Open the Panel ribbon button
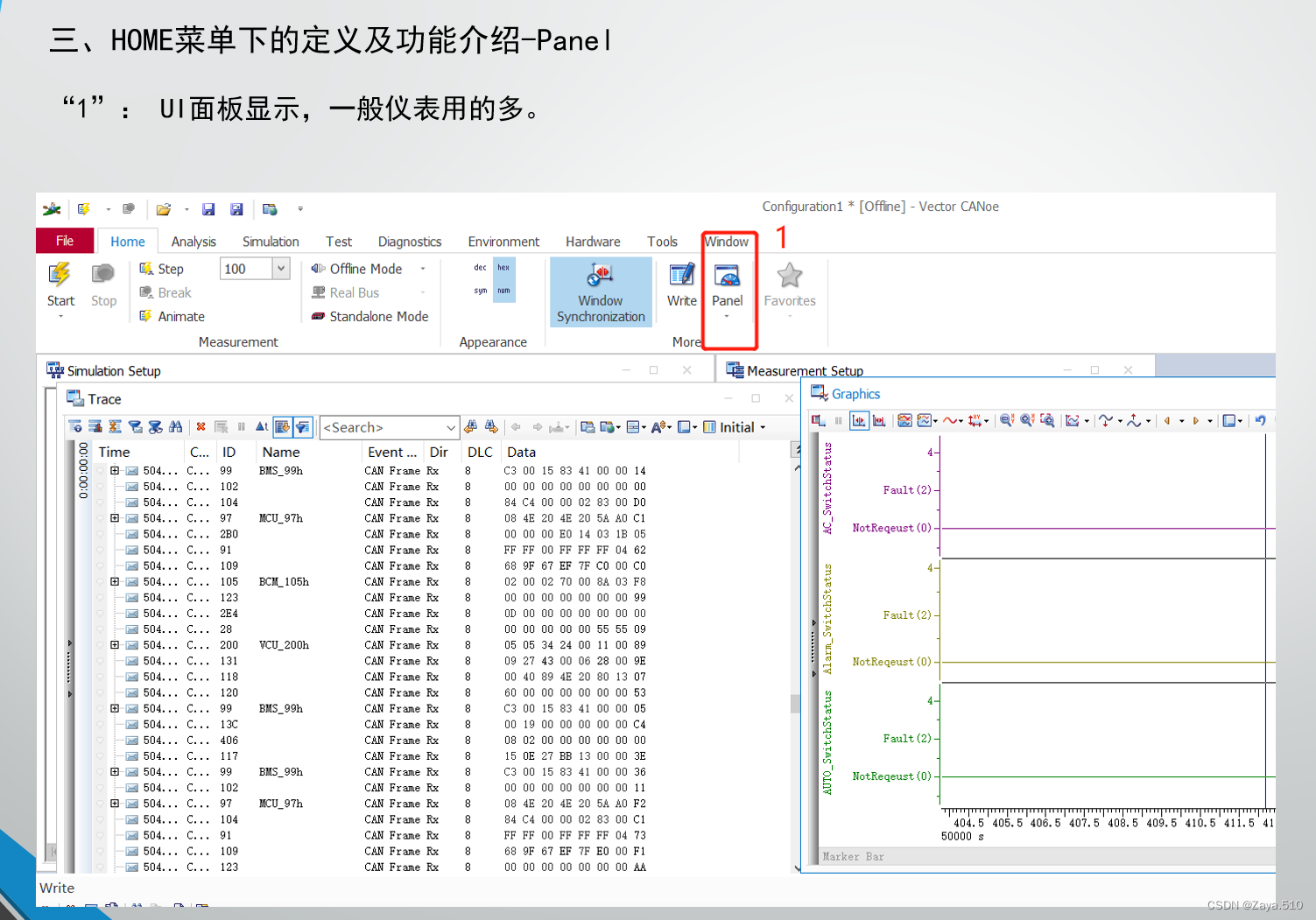The width and height of the screenshot is (1316, 920). coord(727,284)
